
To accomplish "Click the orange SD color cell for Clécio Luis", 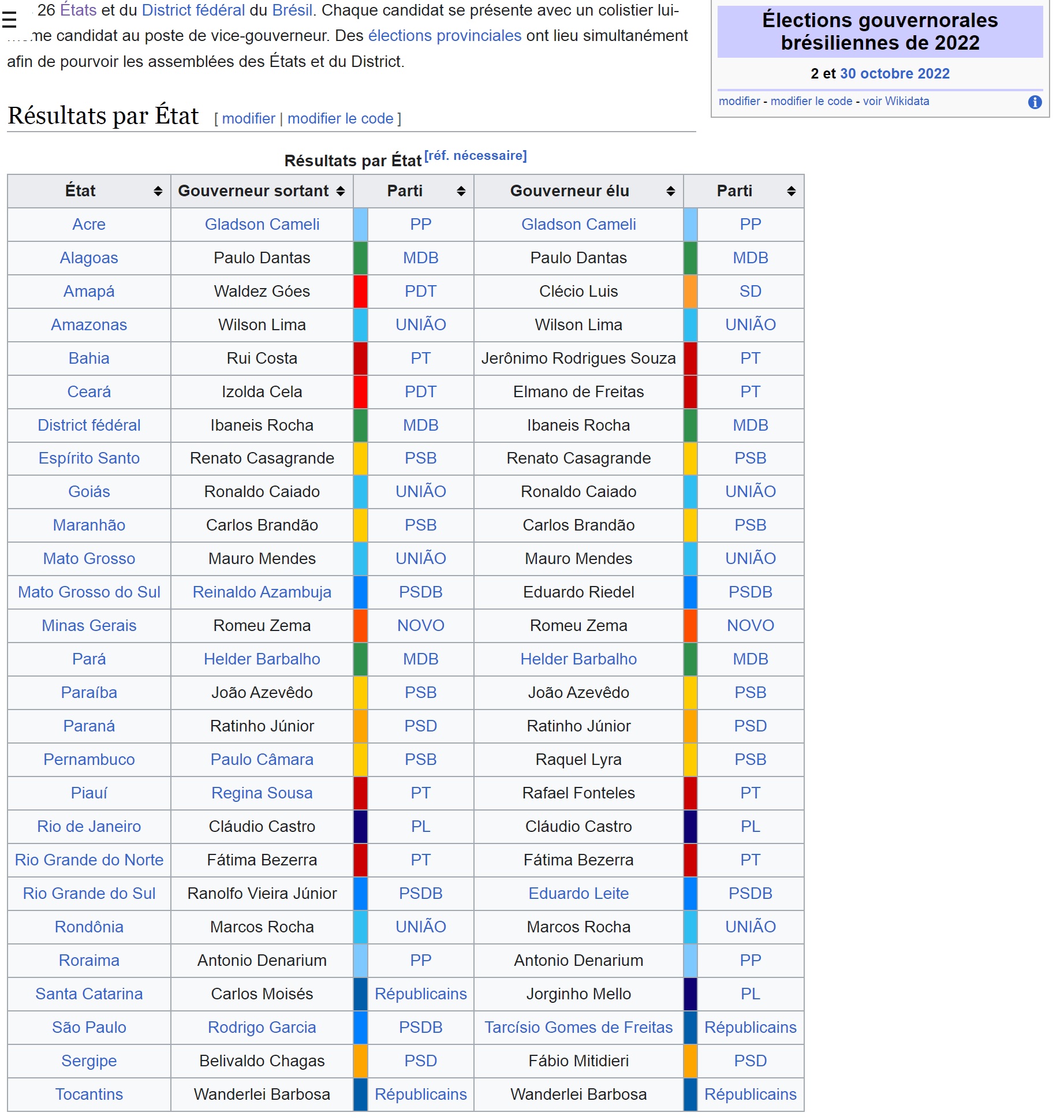I will coord(690,292).
